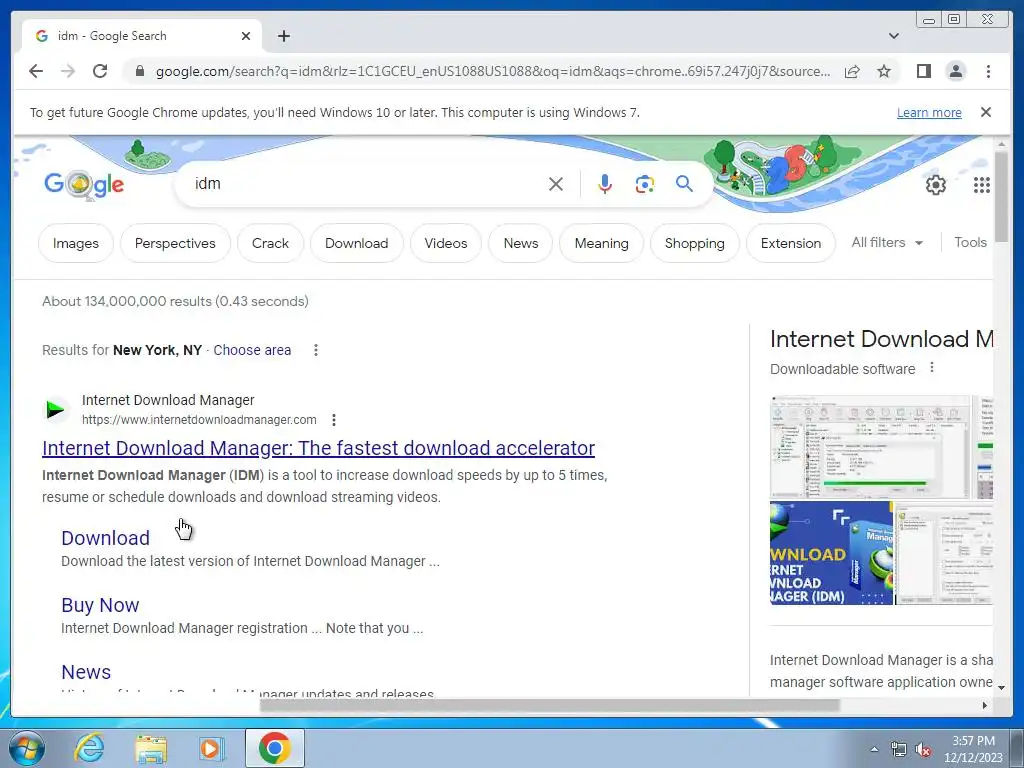Show hidden system tray icons

point(874,749)
